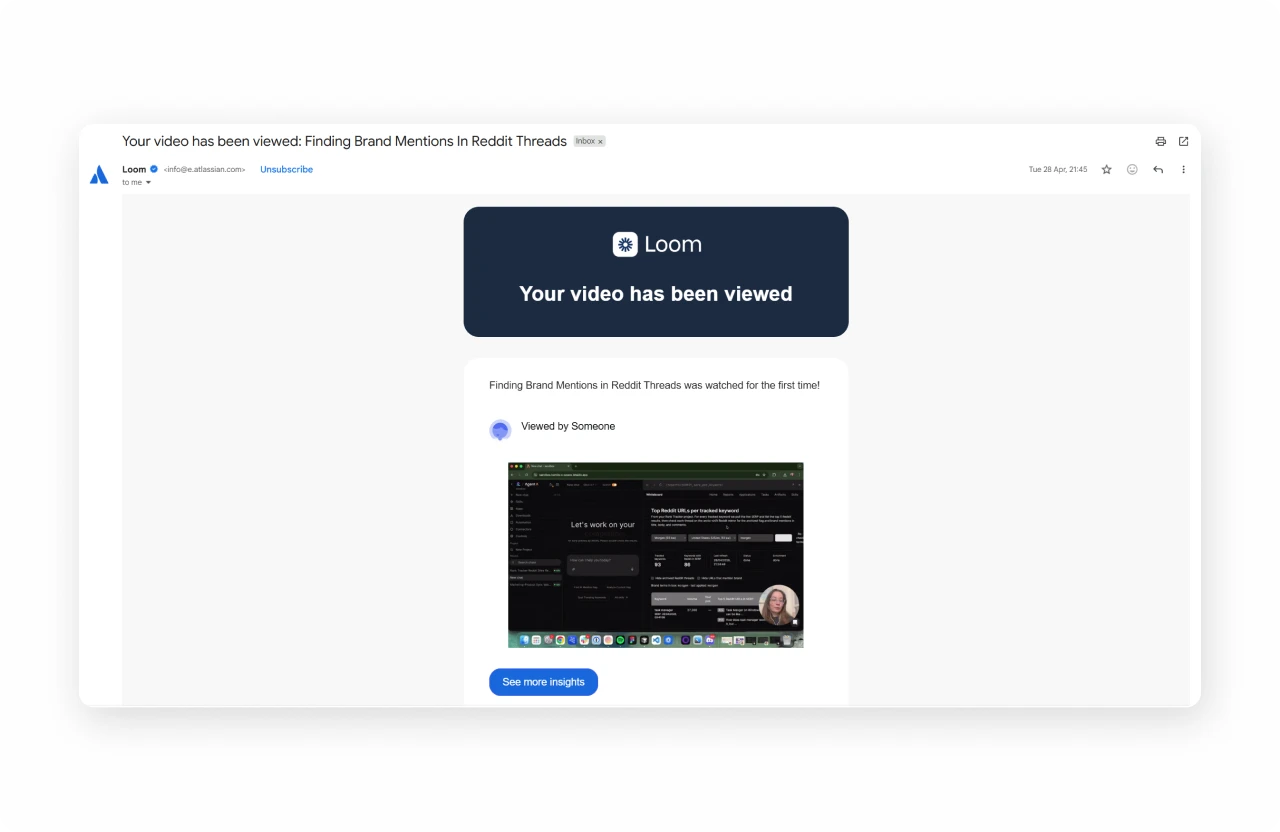Click the Inbox label tag
The image size is (1280, 832).
[x=585, y=142]
